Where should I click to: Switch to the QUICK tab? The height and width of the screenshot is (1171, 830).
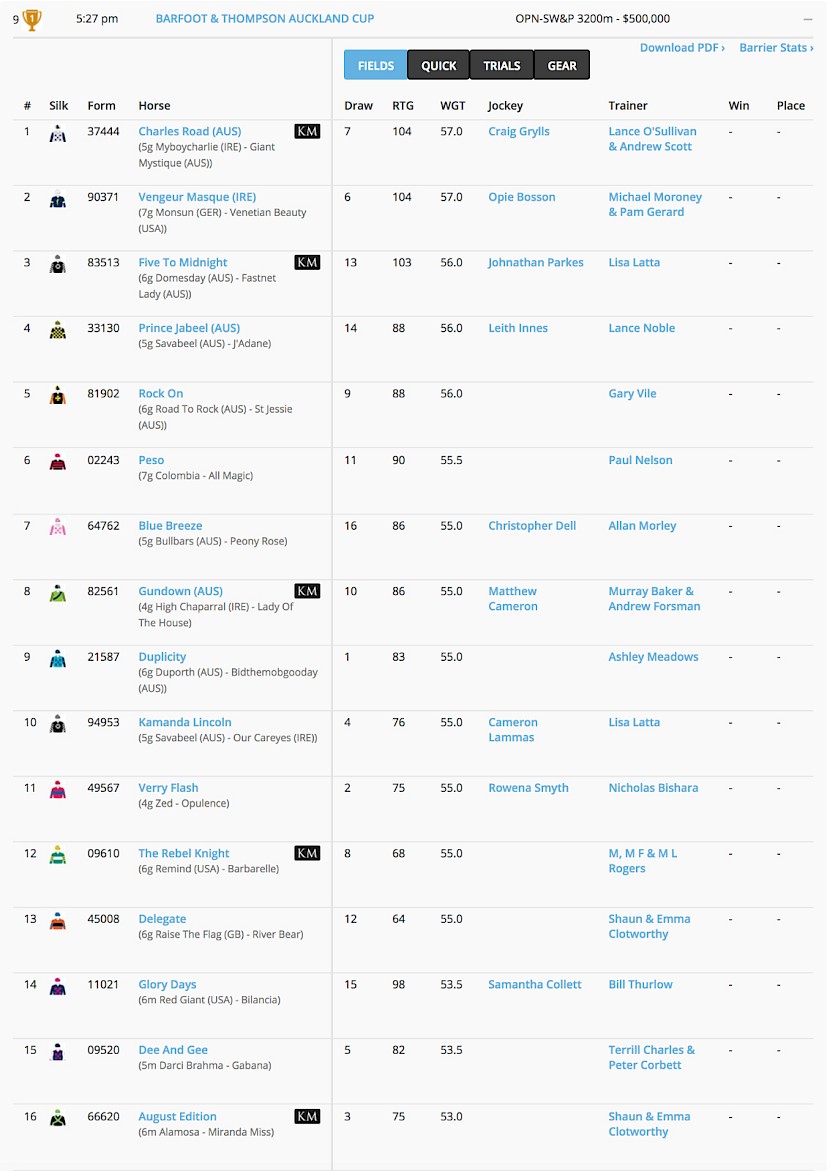439,65
